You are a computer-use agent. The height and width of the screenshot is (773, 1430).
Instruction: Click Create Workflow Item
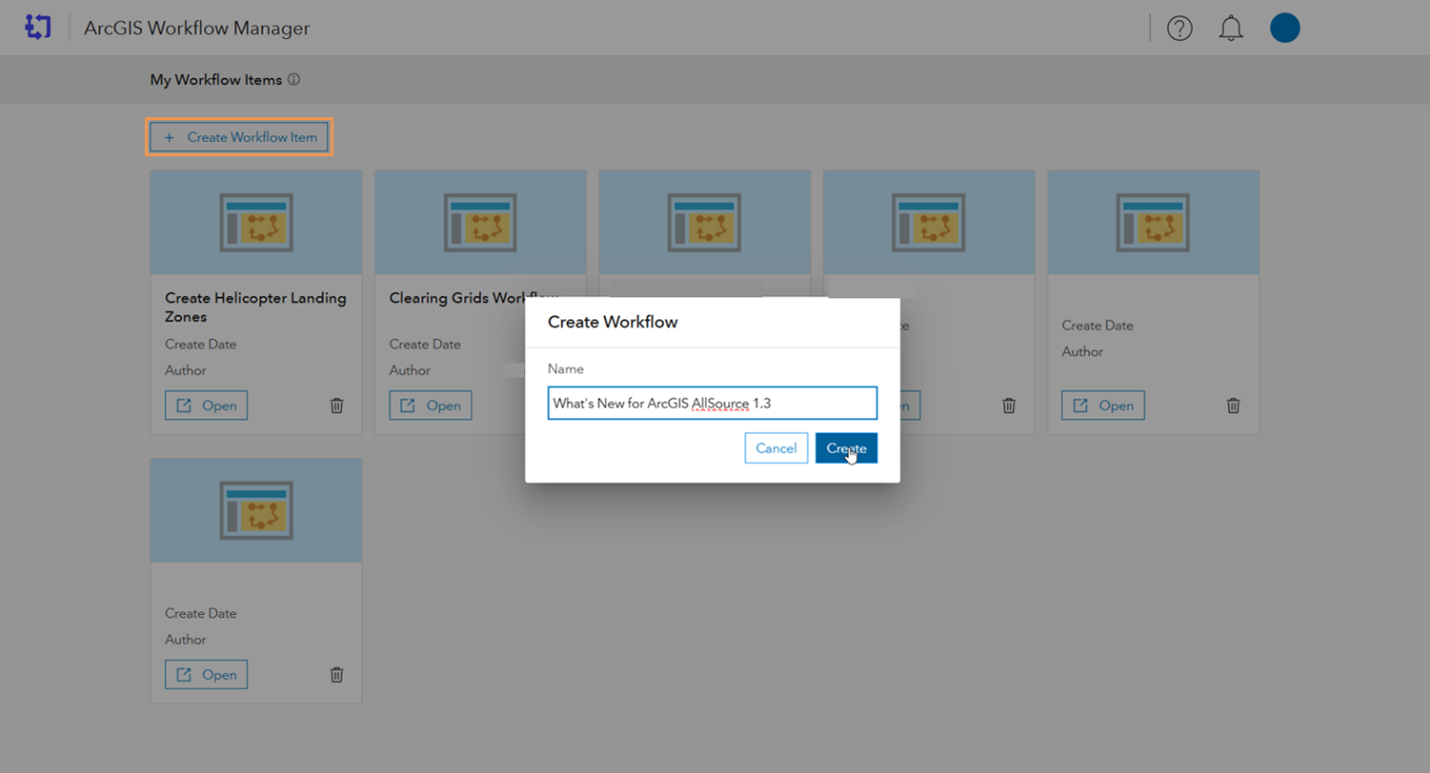click(238, 137)
